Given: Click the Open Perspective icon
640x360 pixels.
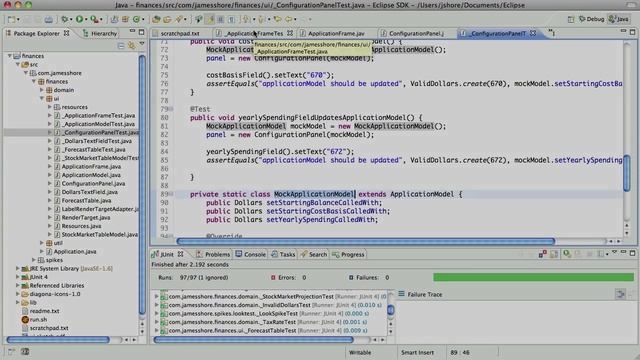Looking at the screenshot, I should point(571,19).
